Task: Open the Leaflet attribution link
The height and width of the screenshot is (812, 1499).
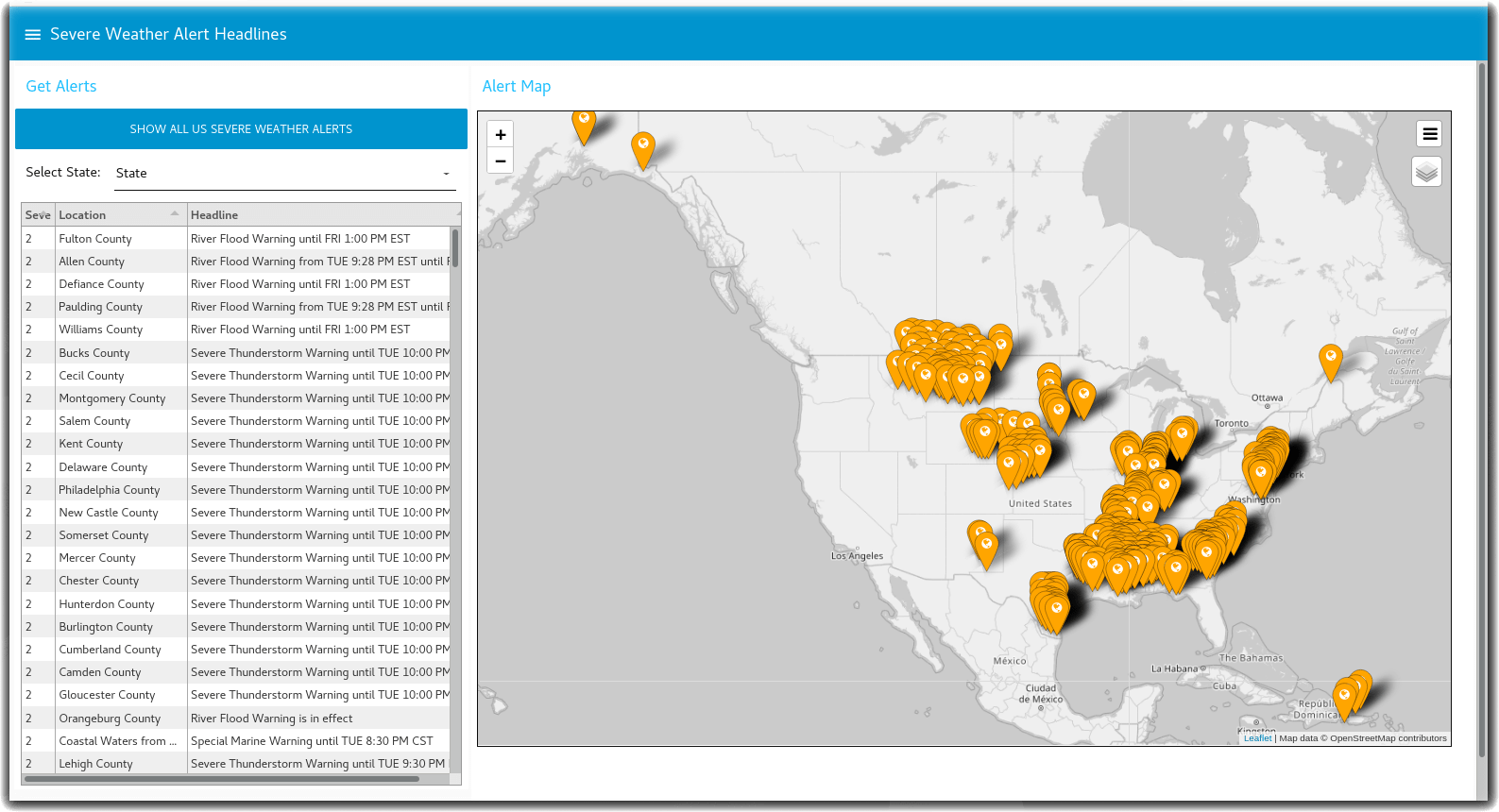Action: [x=1257, y=738]
